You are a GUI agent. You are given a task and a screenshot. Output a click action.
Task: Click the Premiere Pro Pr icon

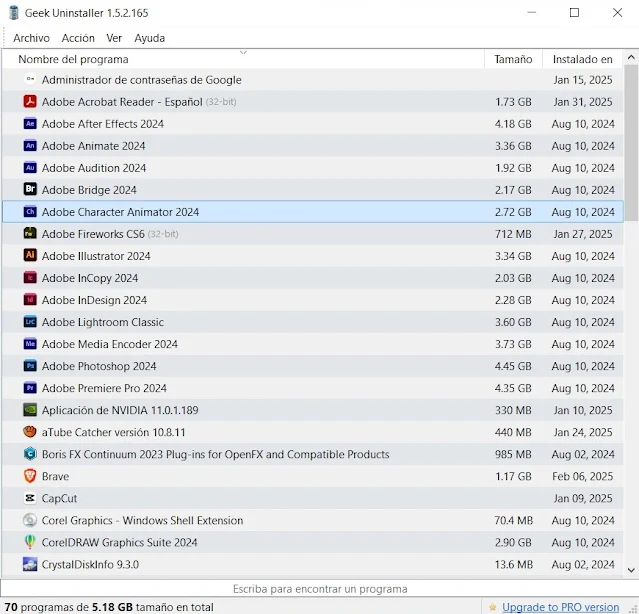click(30, 387)
